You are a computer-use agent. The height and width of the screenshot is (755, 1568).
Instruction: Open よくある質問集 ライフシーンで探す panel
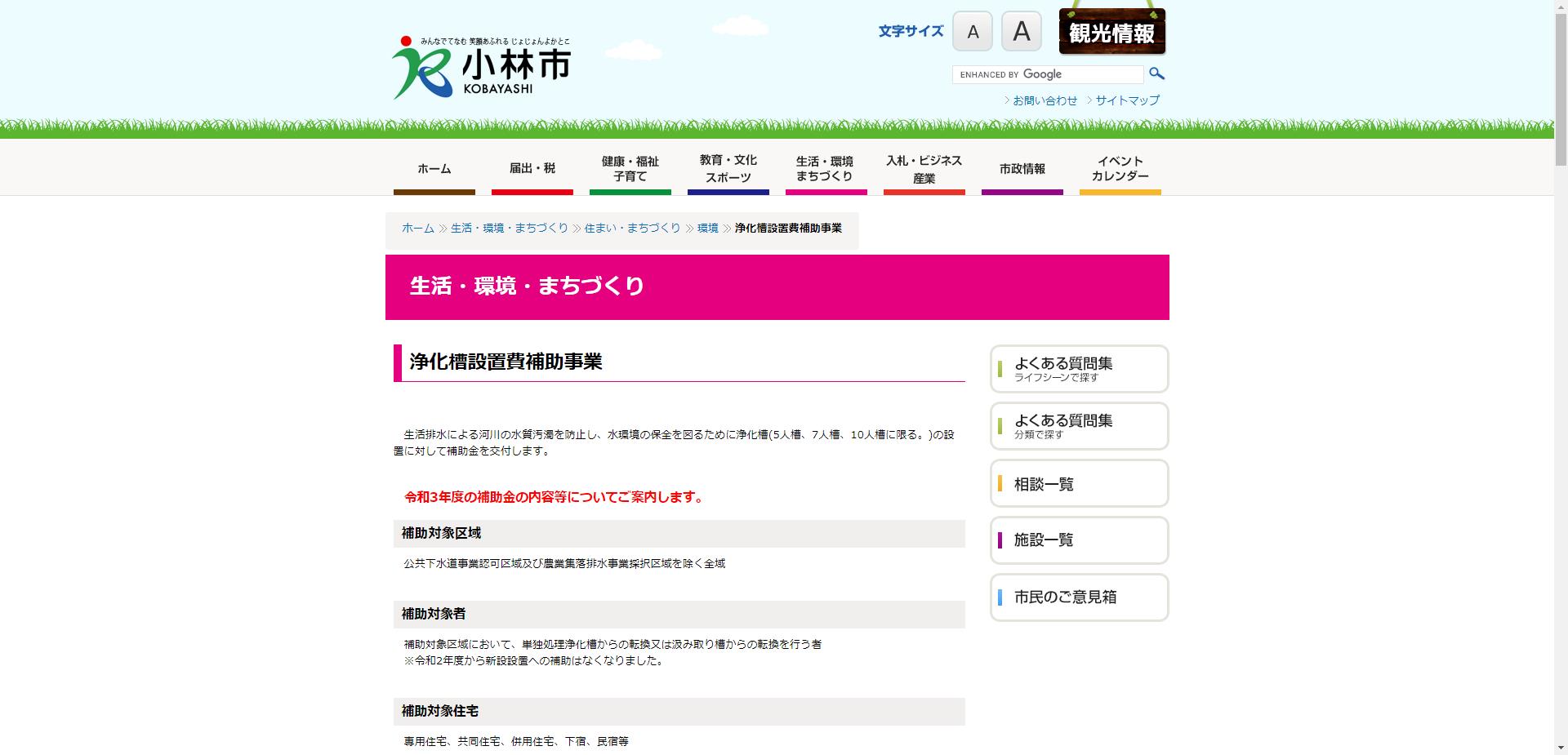click(1079, 369)
